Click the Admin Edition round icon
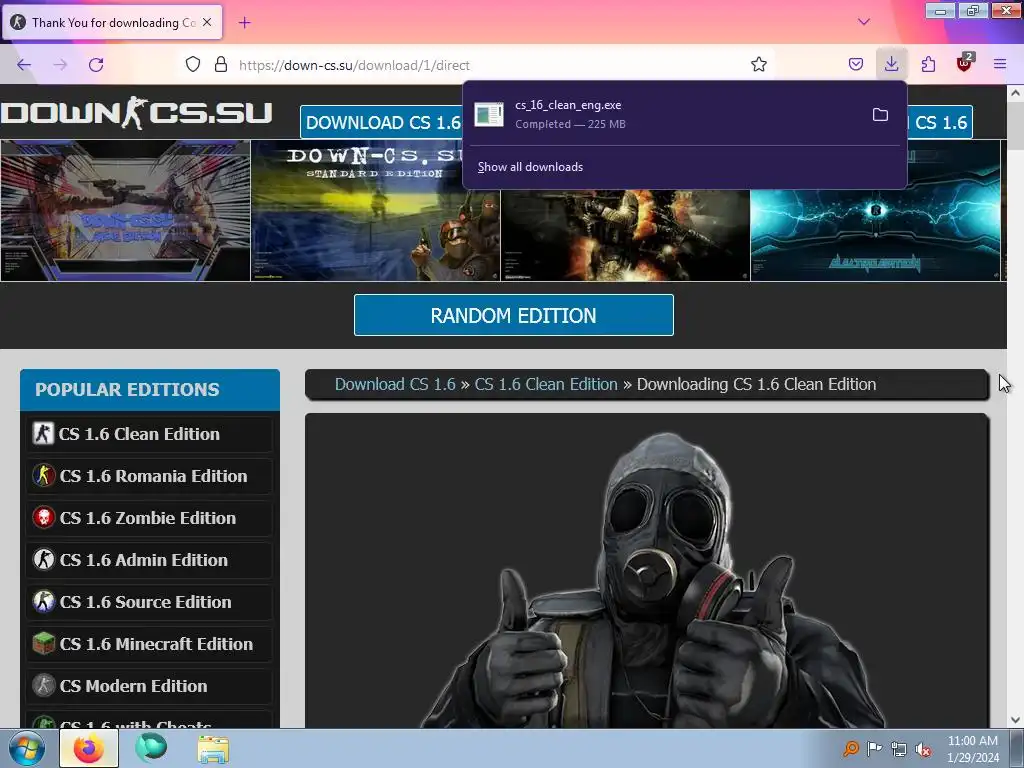 point(44,560)
